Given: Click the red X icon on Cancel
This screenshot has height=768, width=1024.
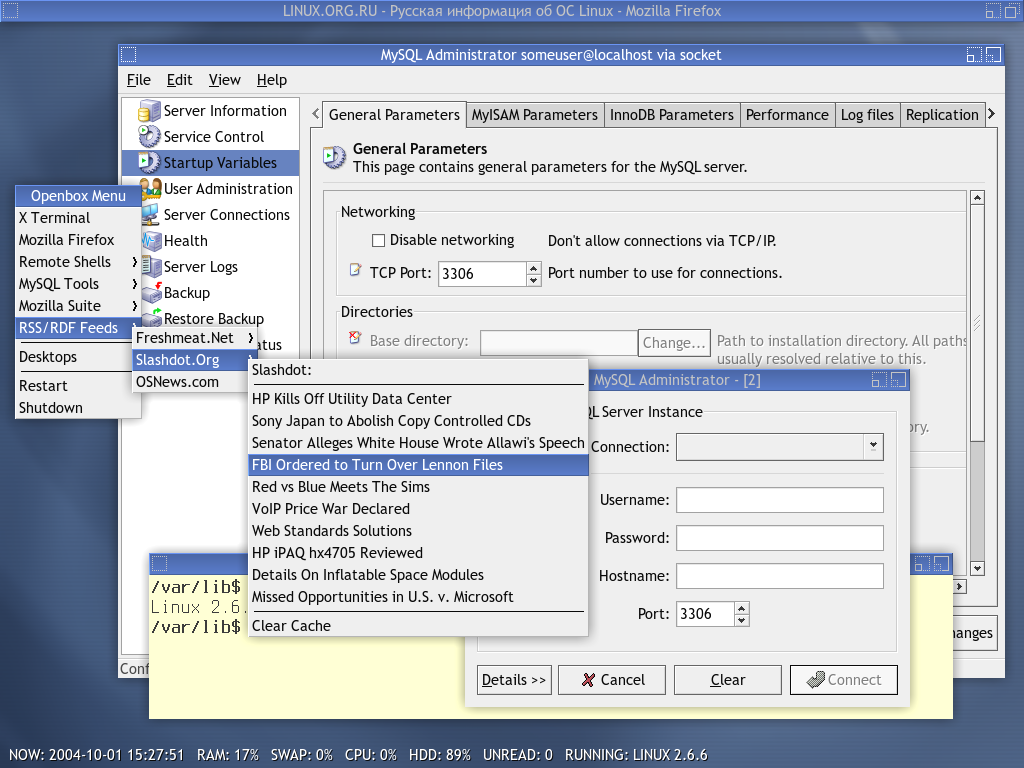Looking at the screenshot, I should point(588,680).
